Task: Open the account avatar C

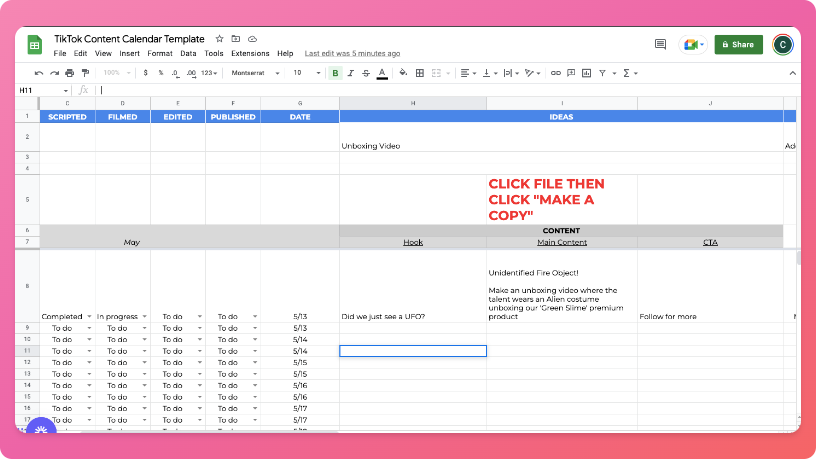Action: [x=783, y=45]
